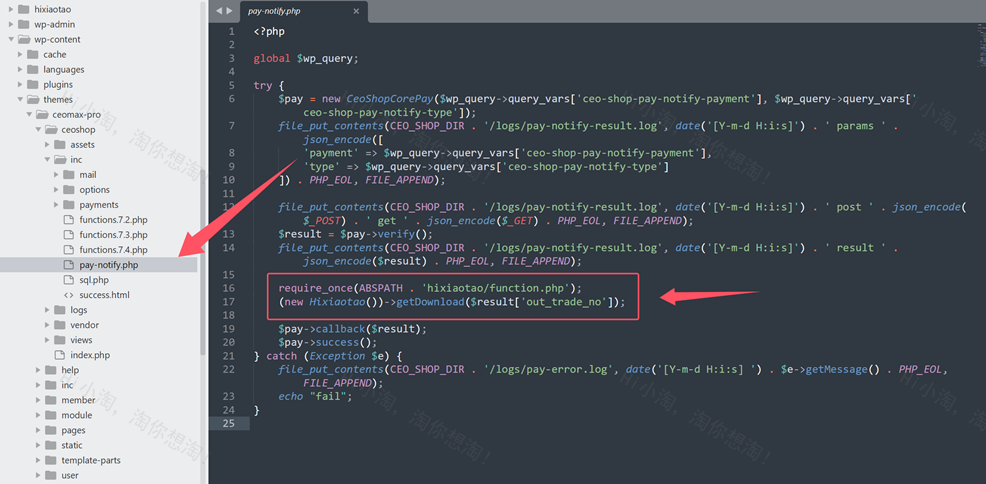This screenshot has height=484, width=986.
Task: Open functions.7.4.php from the file tree
Action: (x=113, y=250)
